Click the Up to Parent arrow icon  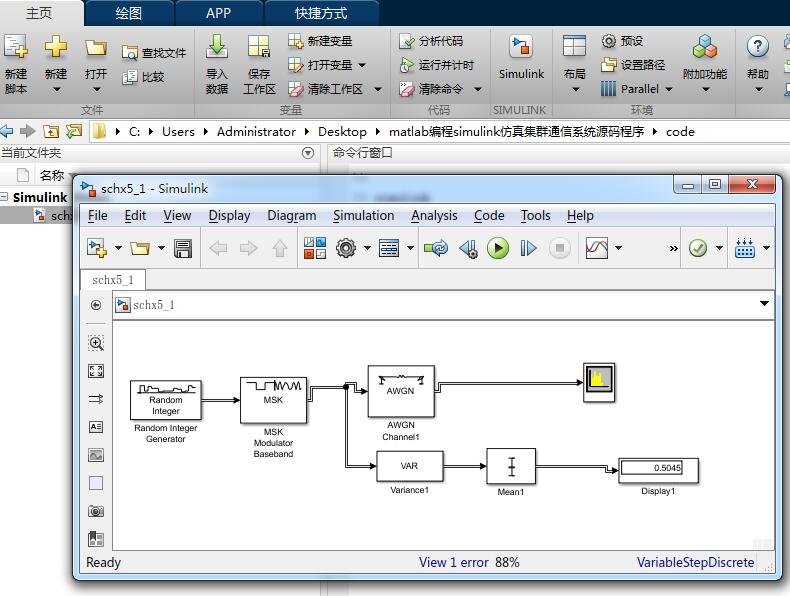click(x=280, y=248)
